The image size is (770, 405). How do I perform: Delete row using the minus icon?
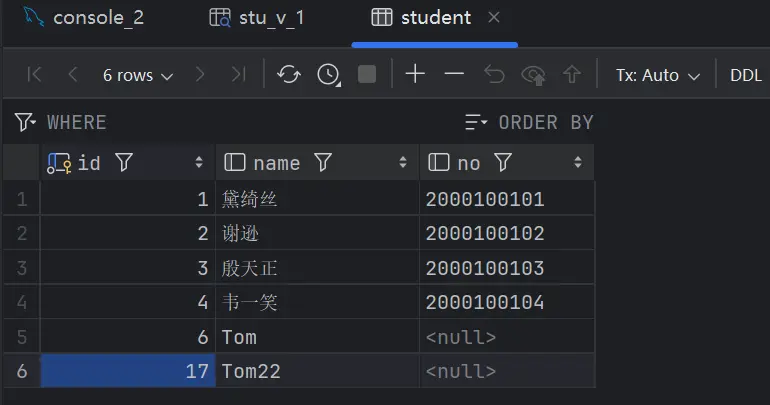pyautogui.click(x=454, y=75)
